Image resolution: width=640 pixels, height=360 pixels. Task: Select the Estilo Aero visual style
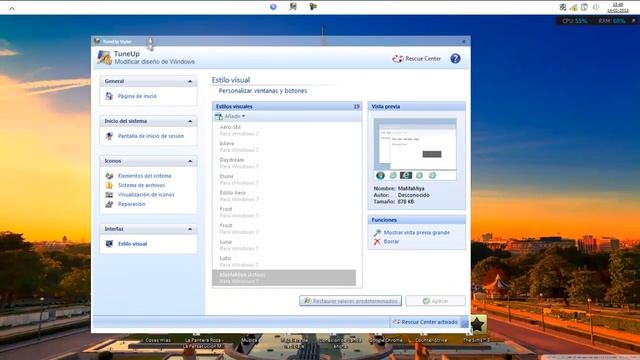coord(284,196)
